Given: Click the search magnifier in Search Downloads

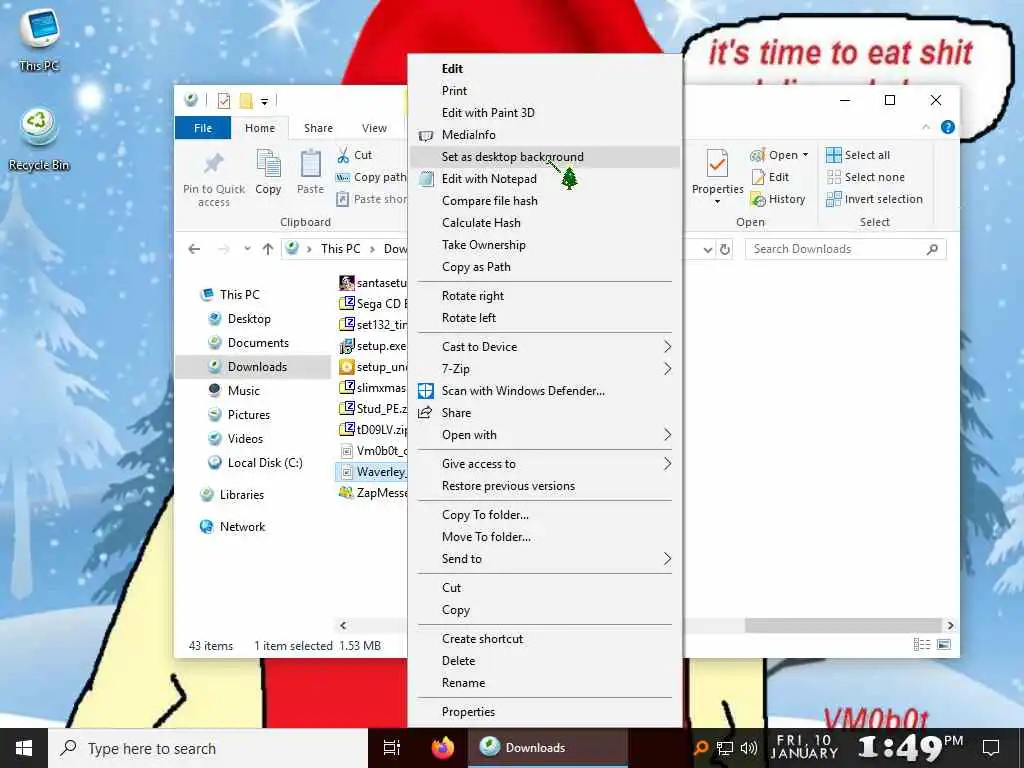Looking at the screenshot, I should coord(933,249).
